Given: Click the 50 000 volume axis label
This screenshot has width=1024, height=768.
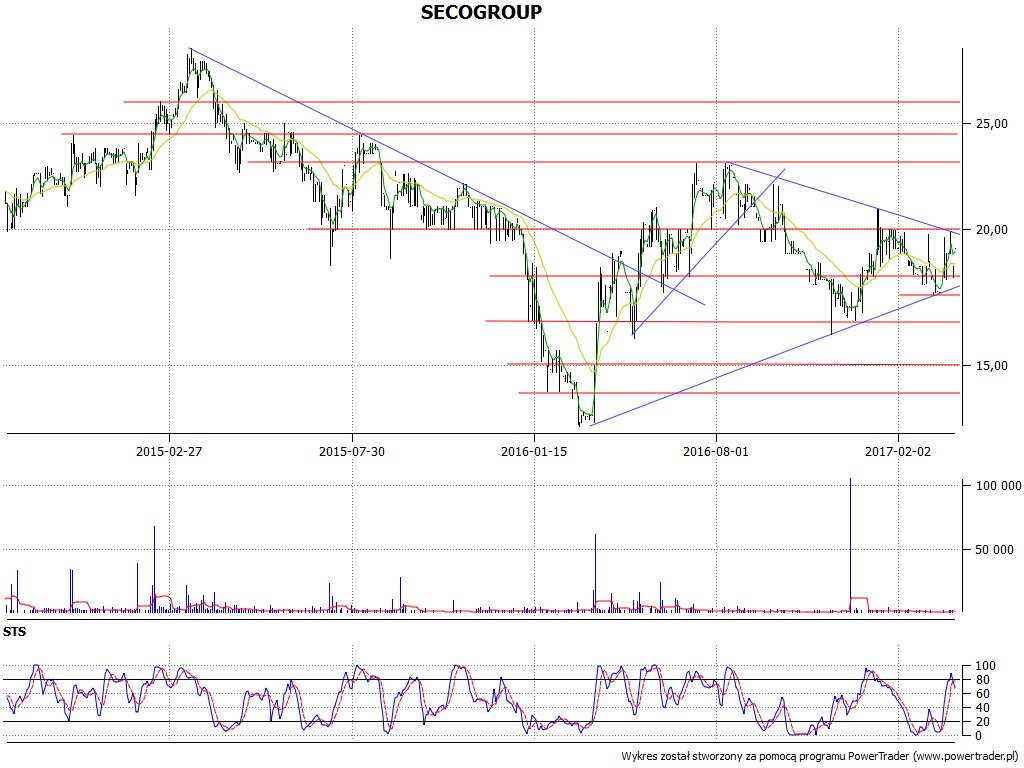Looking at the screenshot, I should coord(995,549).
